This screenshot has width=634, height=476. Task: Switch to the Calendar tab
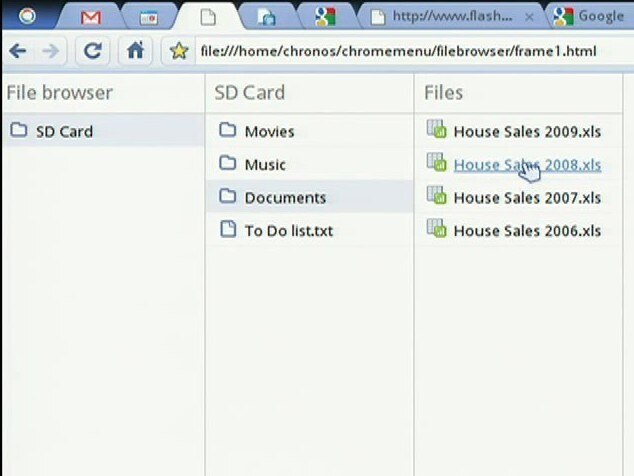tap(149, 18)
